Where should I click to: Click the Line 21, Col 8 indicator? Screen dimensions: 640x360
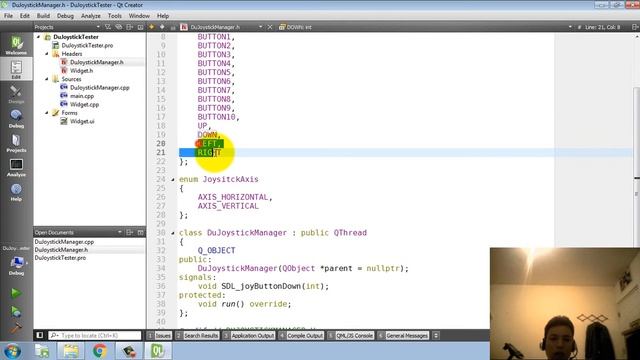click(602, 27)
